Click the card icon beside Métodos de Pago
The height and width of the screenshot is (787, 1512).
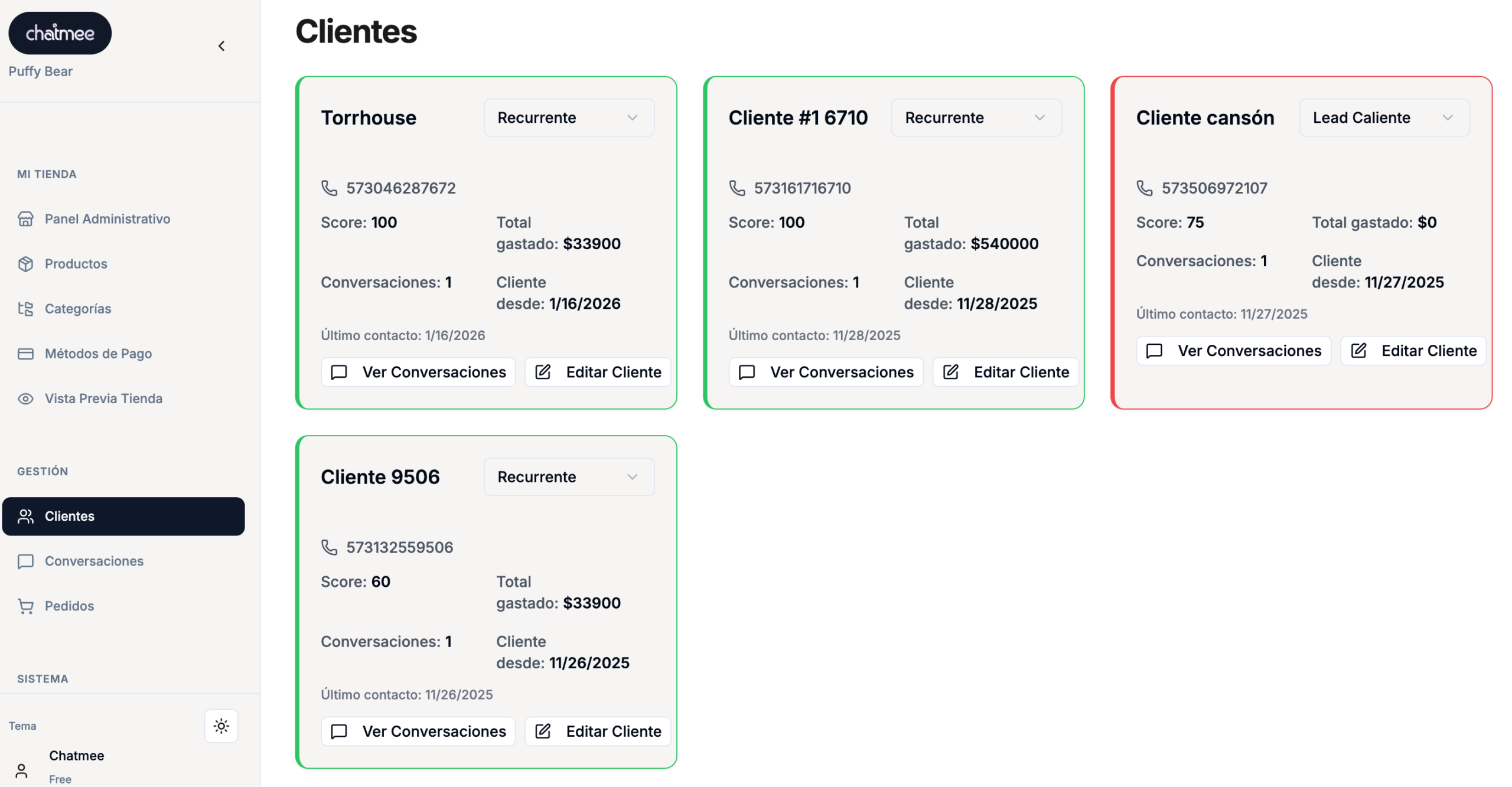tap(25, 354)
